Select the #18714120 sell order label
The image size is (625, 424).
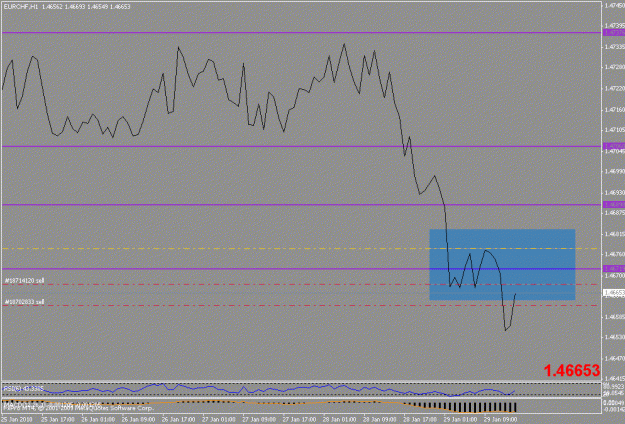click(x=25, y=281)
